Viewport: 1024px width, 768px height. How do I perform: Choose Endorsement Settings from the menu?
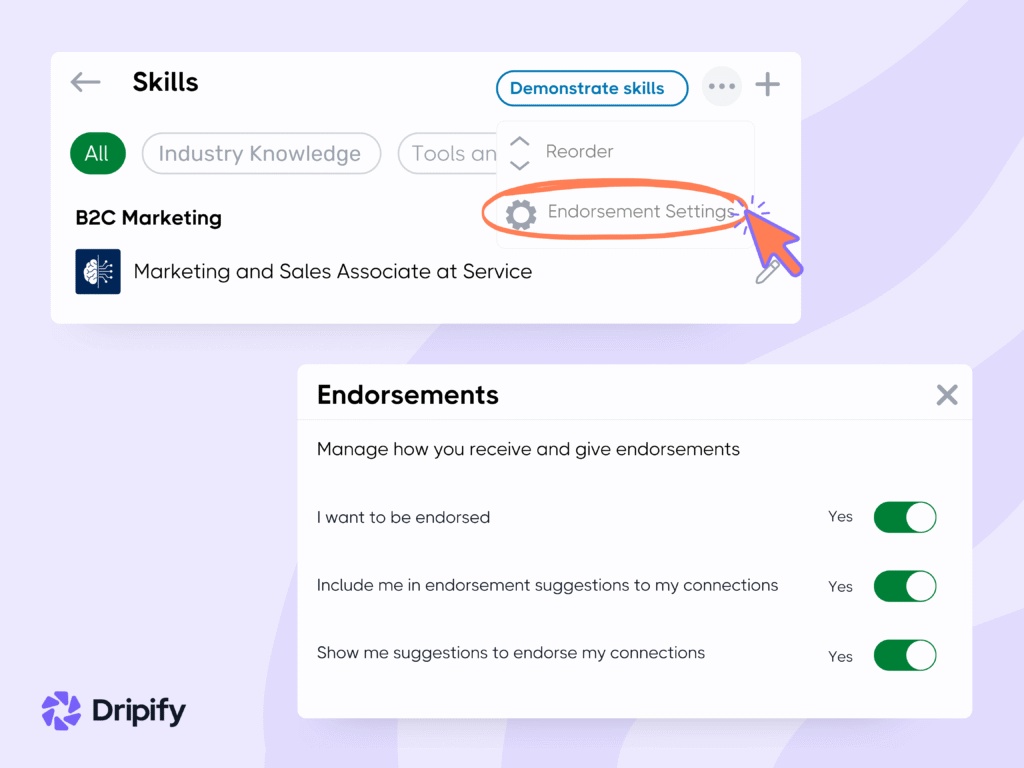coord(640,212)
